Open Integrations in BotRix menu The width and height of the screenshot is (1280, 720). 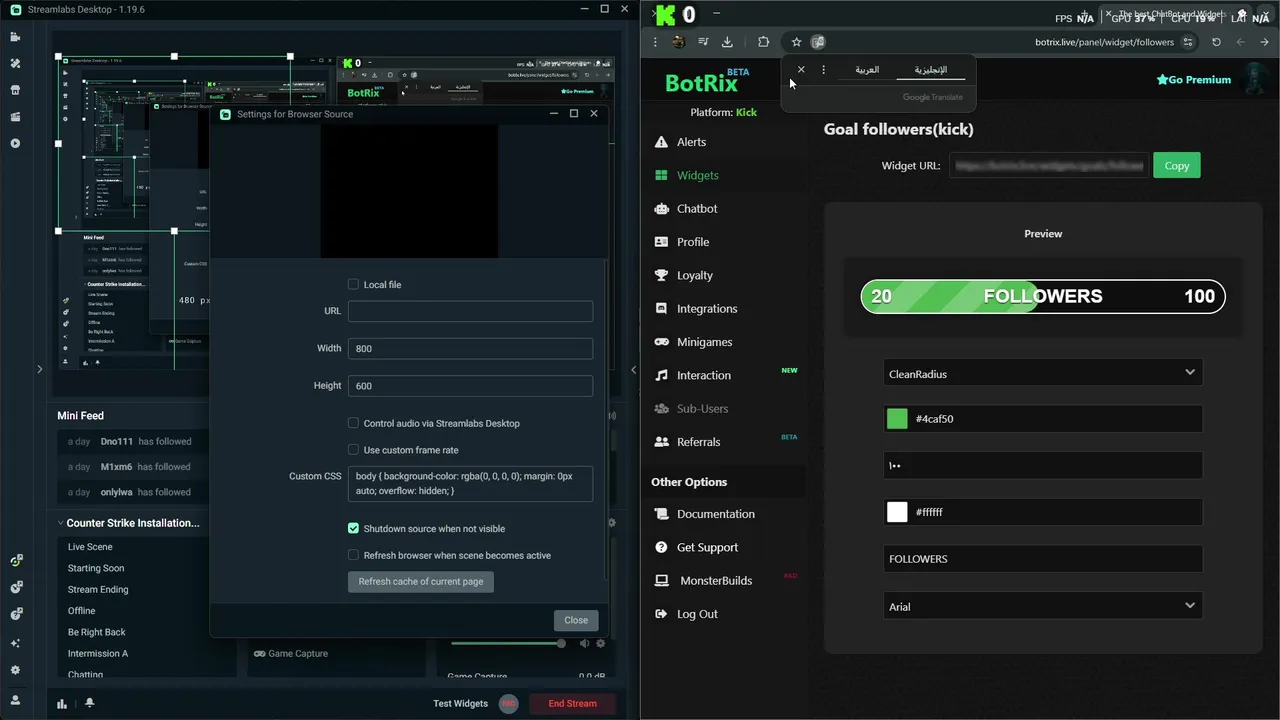[x=707, y=309]
